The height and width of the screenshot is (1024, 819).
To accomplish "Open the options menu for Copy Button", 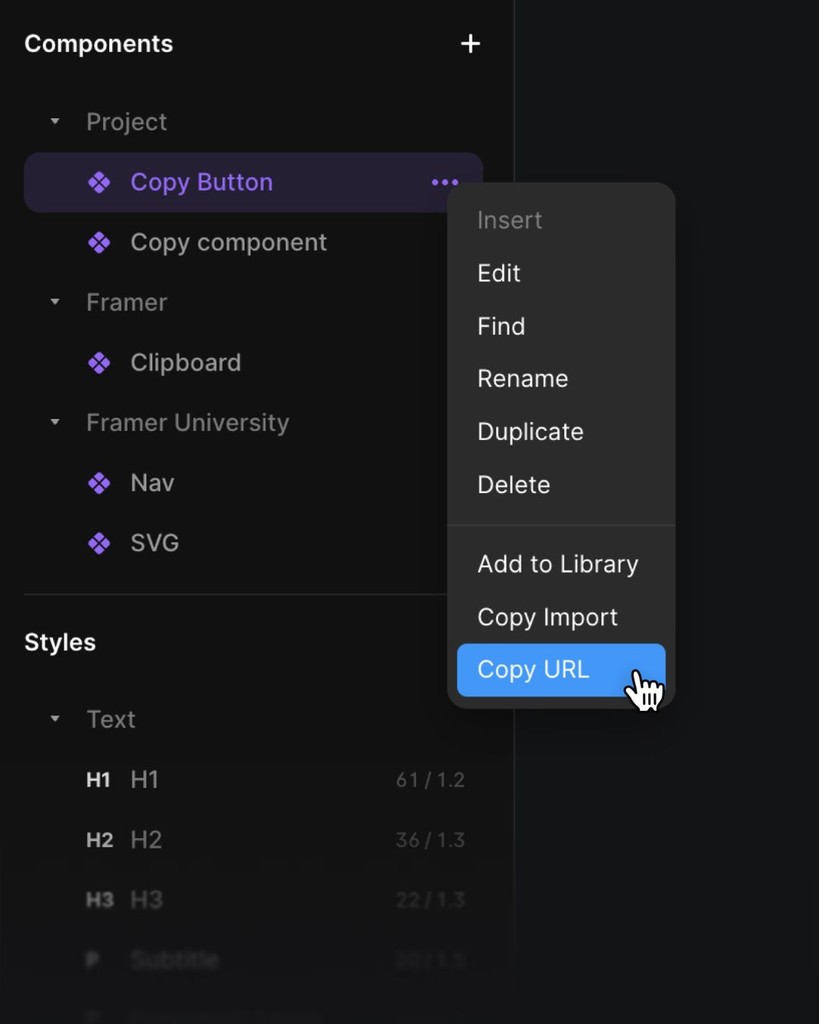I will click(443, 182).
